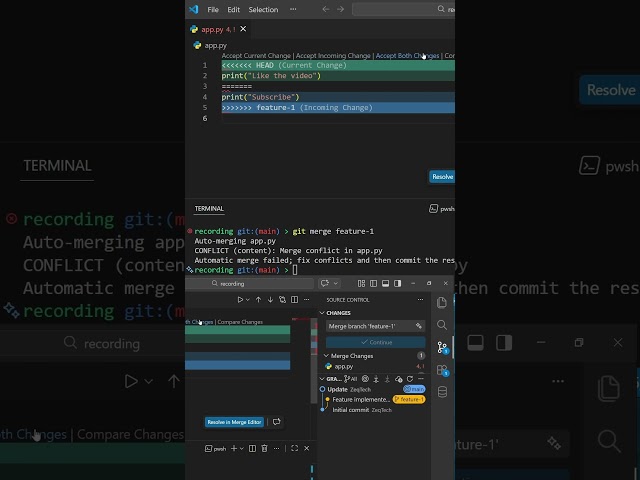Click the HEAD (Current Change) line

coord(338,65)
